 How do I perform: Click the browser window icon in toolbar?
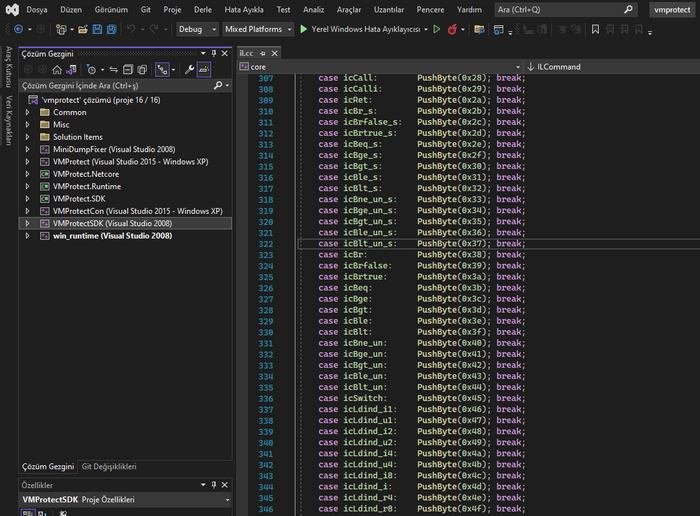click(x=499, y=29)
